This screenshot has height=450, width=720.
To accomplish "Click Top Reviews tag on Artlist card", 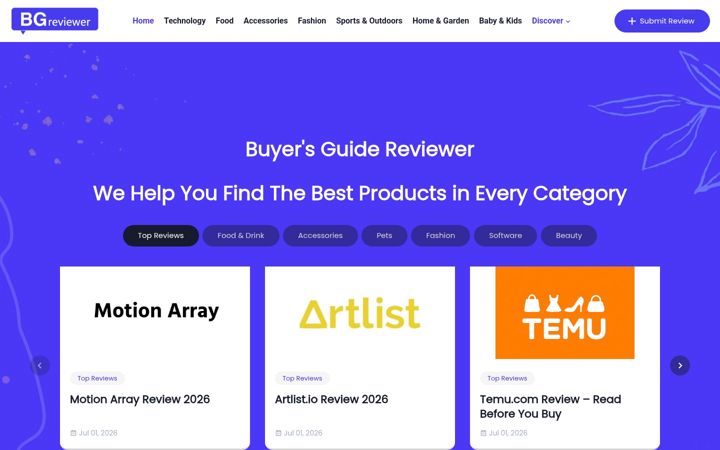I will point(302,378).
